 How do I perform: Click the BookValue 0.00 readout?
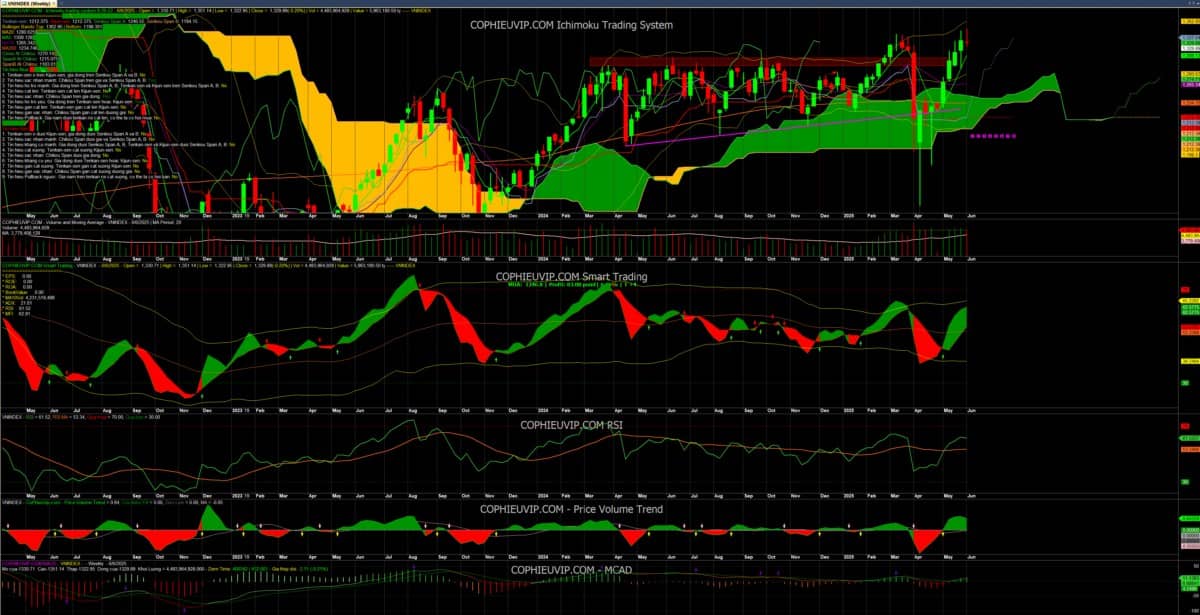click(23, 293)
